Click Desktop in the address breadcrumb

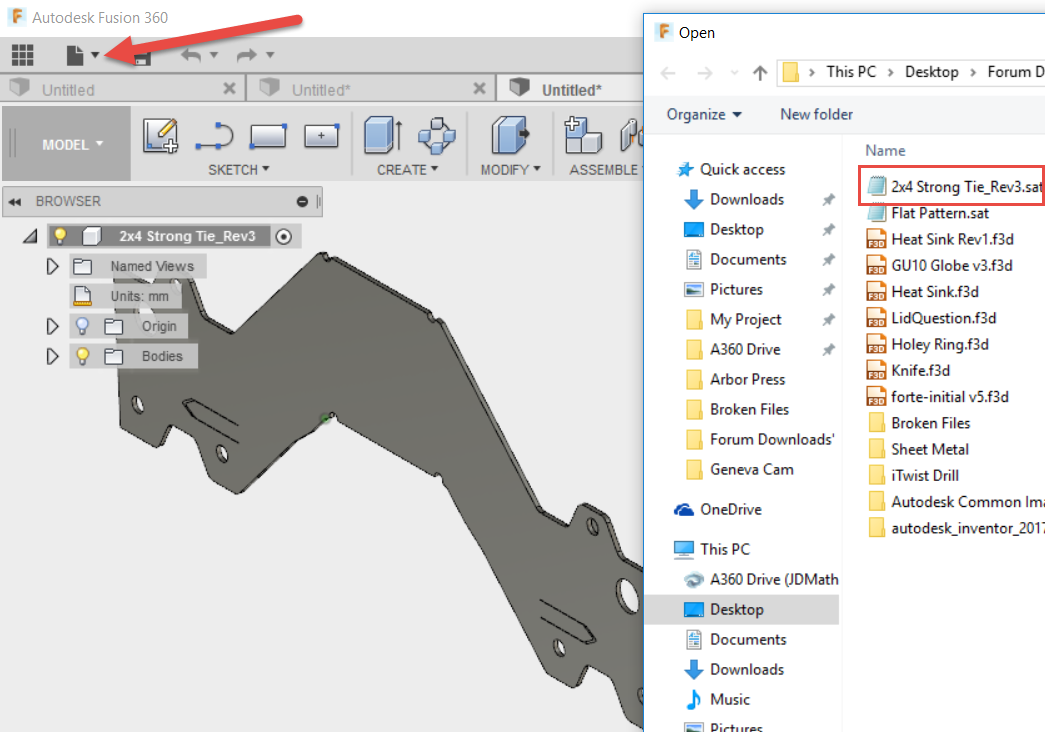tap(932, 72)
